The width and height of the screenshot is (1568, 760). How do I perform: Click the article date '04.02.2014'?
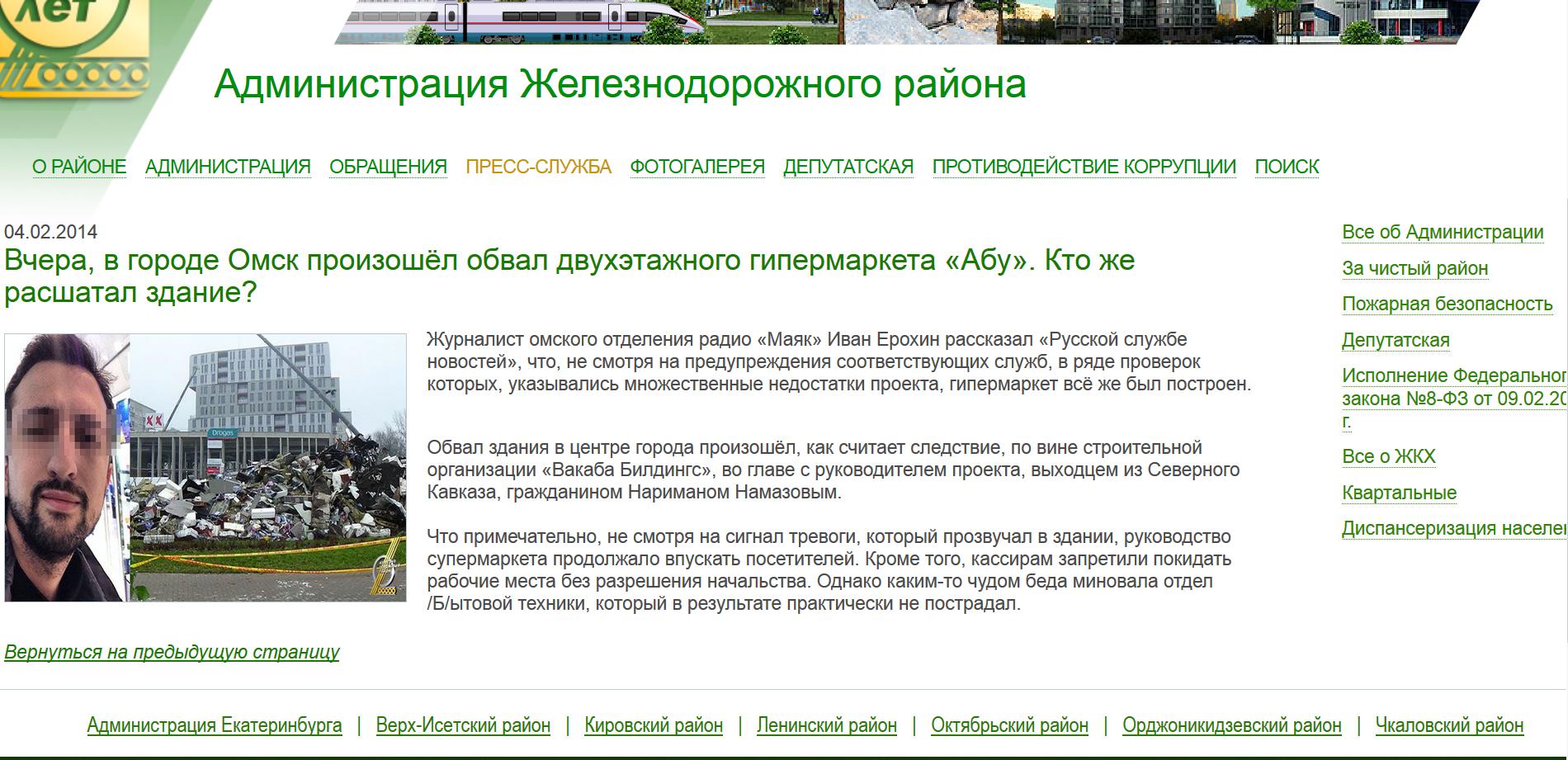[x=51, y=232]
